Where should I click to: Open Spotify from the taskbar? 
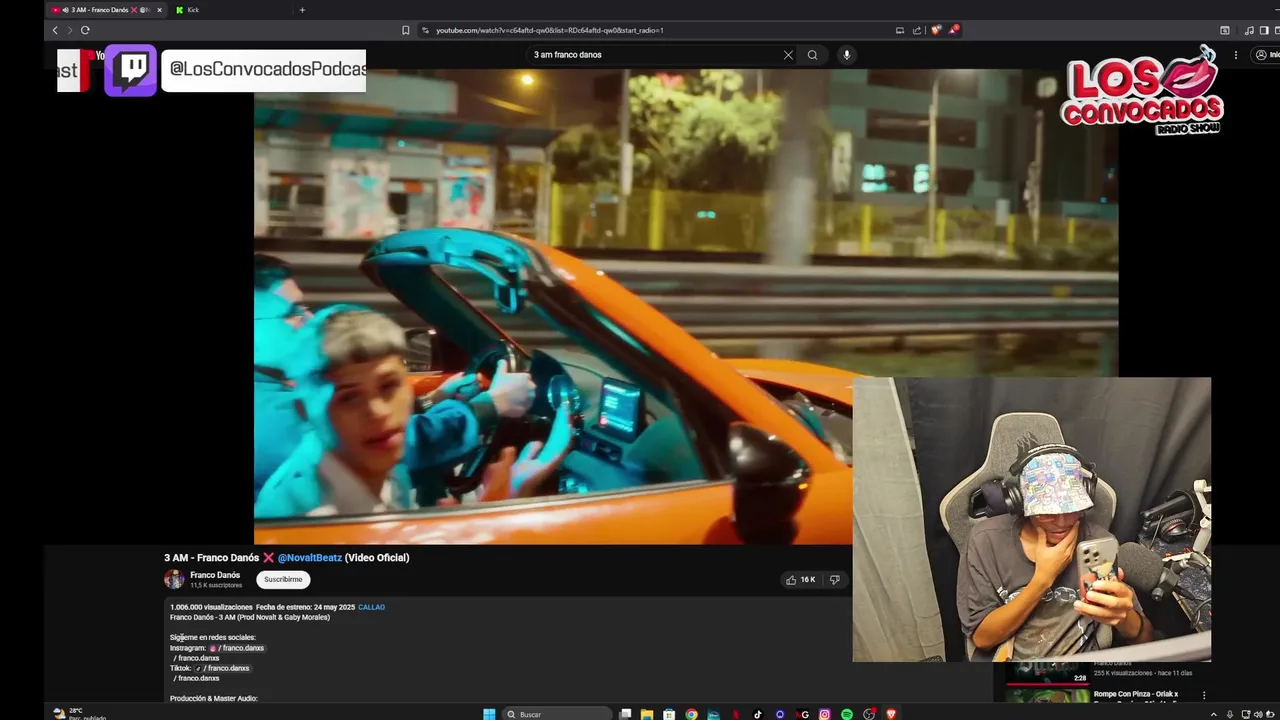pos(847,714)
